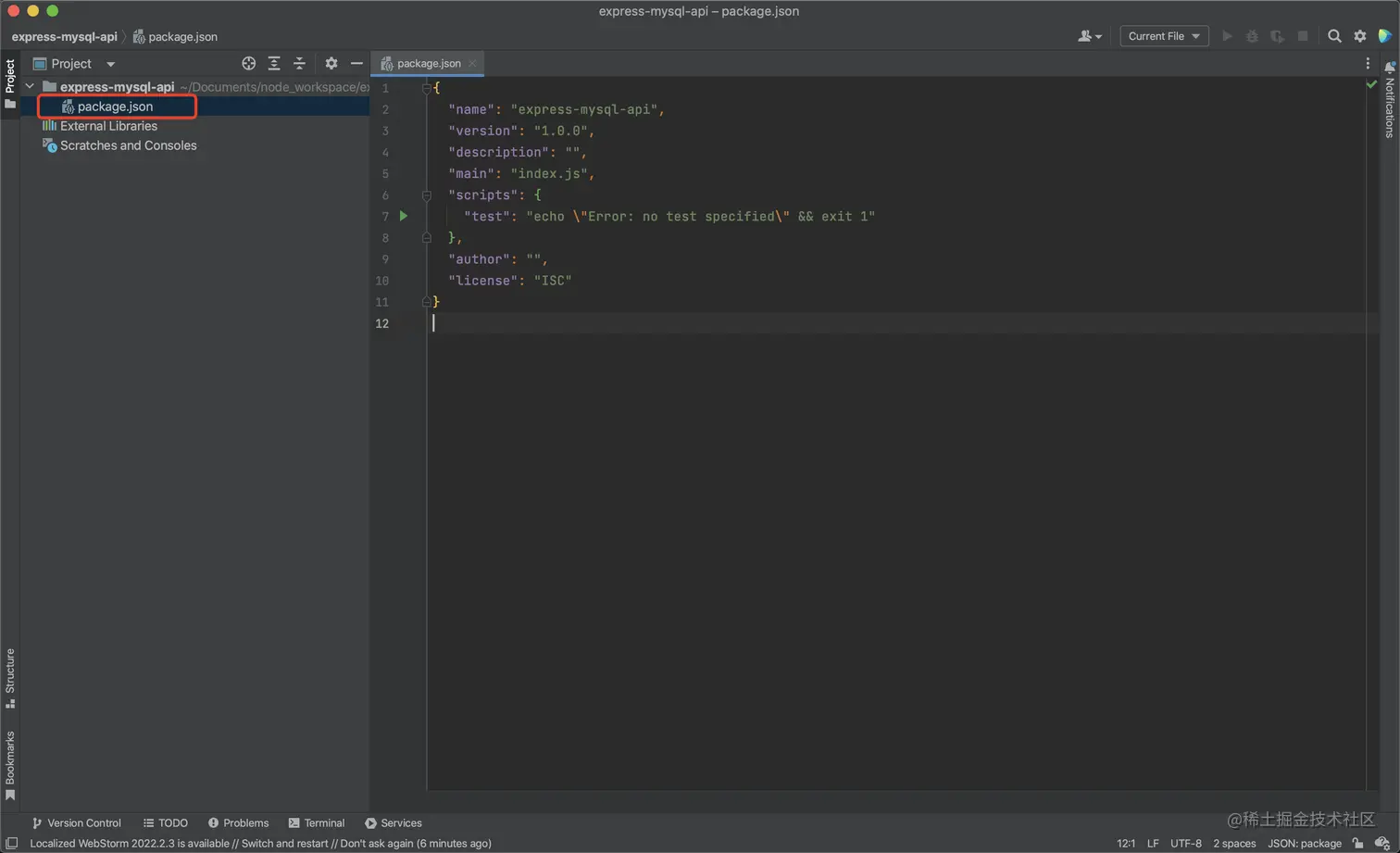Click the status bar inspector icon at far right

point(1382,843)
